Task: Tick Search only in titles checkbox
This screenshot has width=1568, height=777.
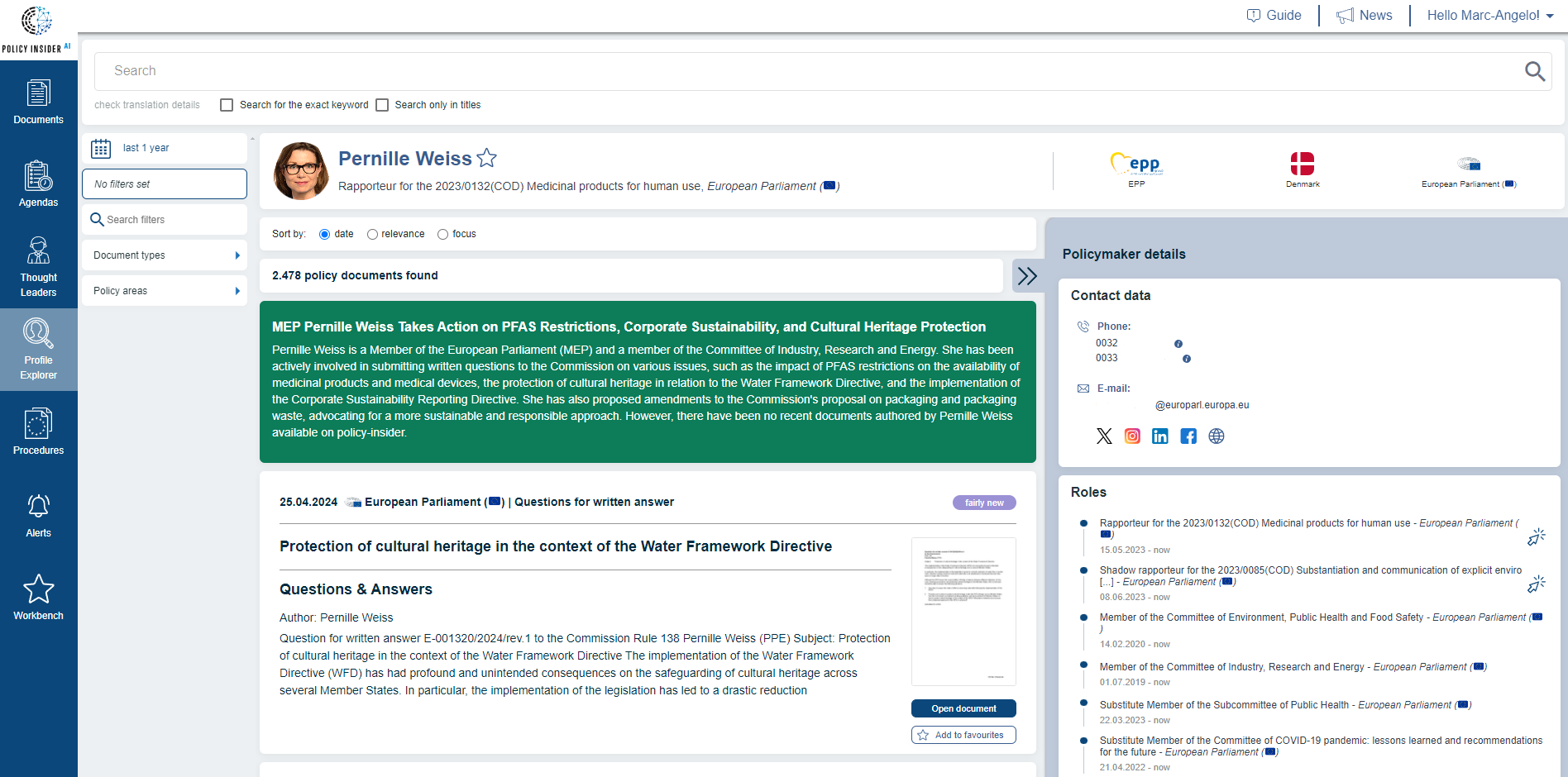Action: tap(382, 105)
